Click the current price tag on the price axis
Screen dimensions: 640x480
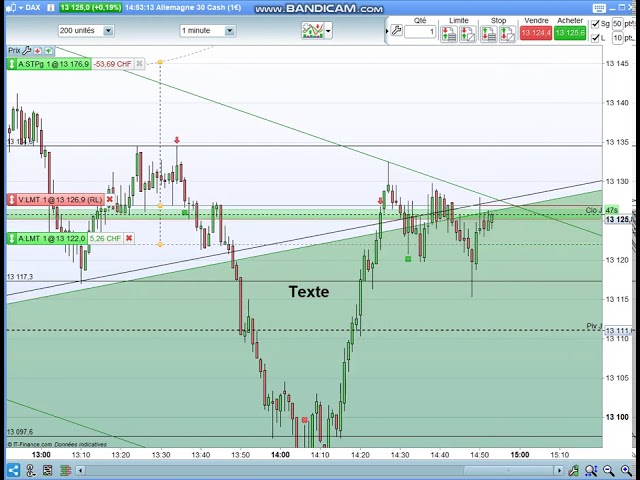point(619,220)
